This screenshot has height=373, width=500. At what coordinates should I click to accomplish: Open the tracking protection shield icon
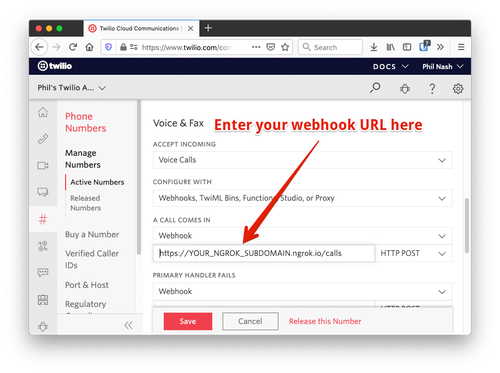click(108, 47)
